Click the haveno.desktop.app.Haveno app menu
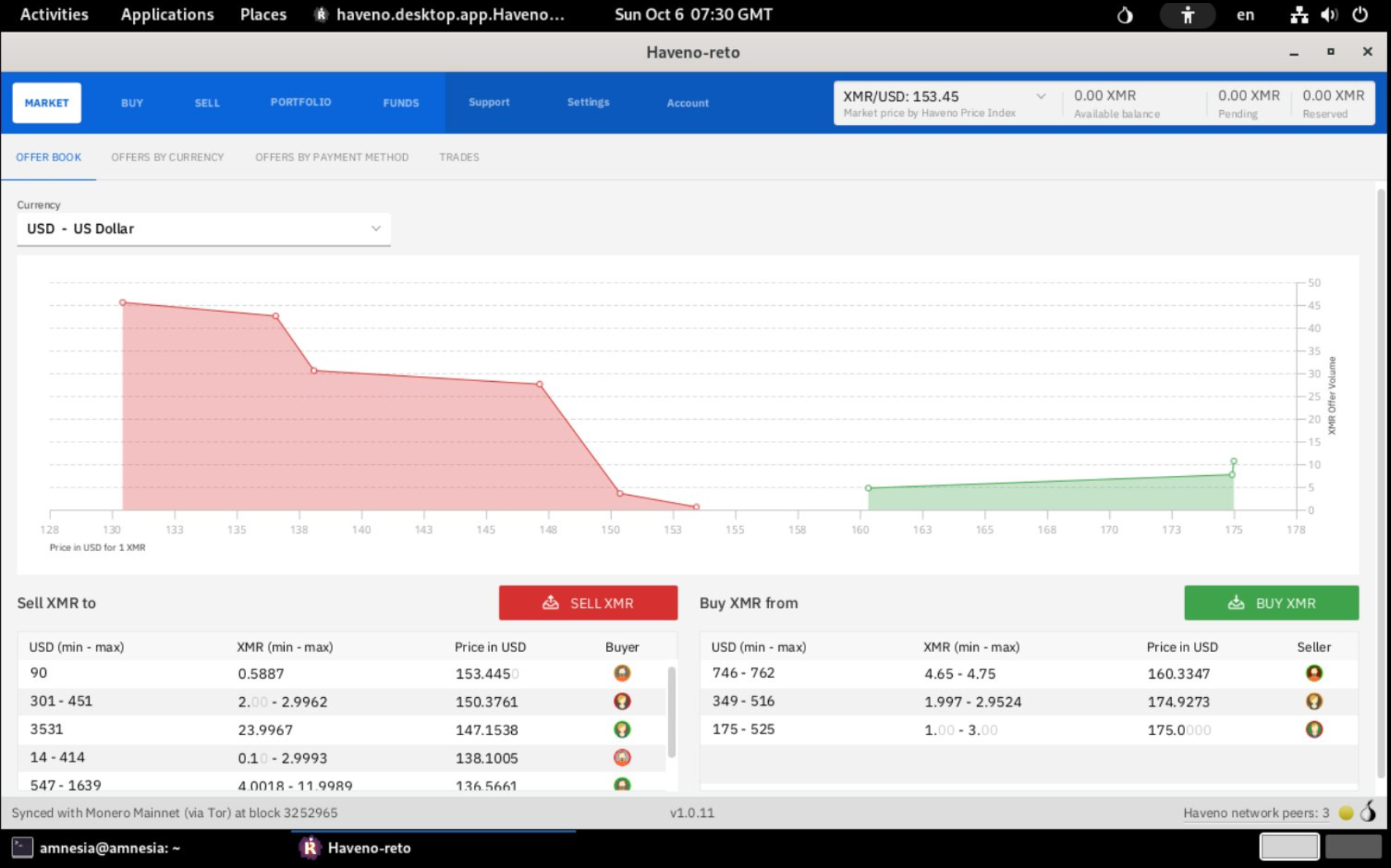 (x=440, y=15)
